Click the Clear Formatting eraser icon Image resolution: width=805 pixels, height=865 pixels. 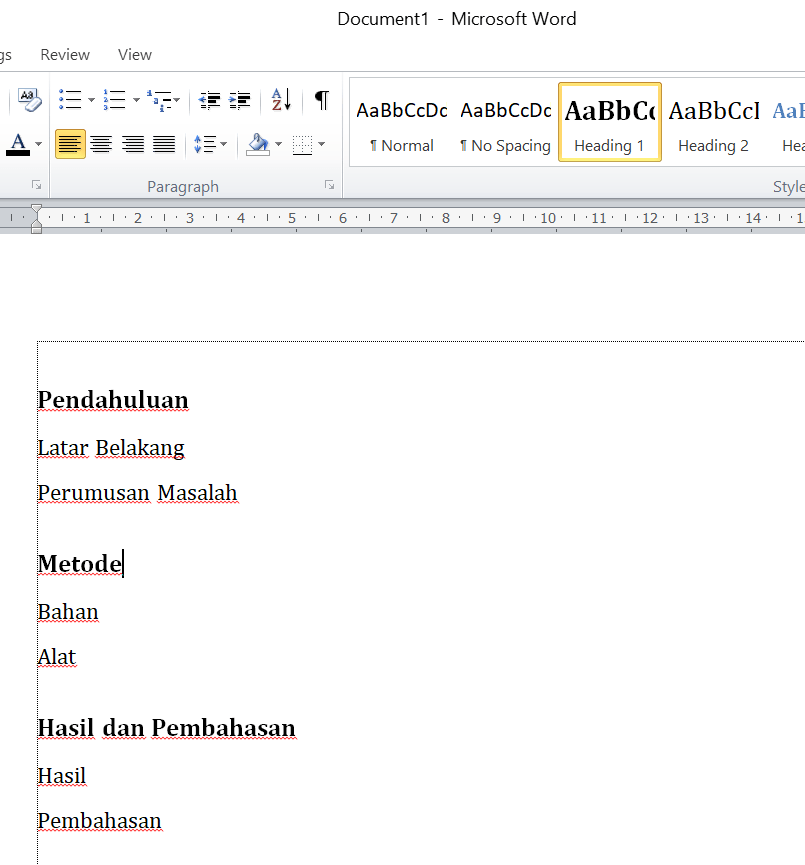point(29,100)
